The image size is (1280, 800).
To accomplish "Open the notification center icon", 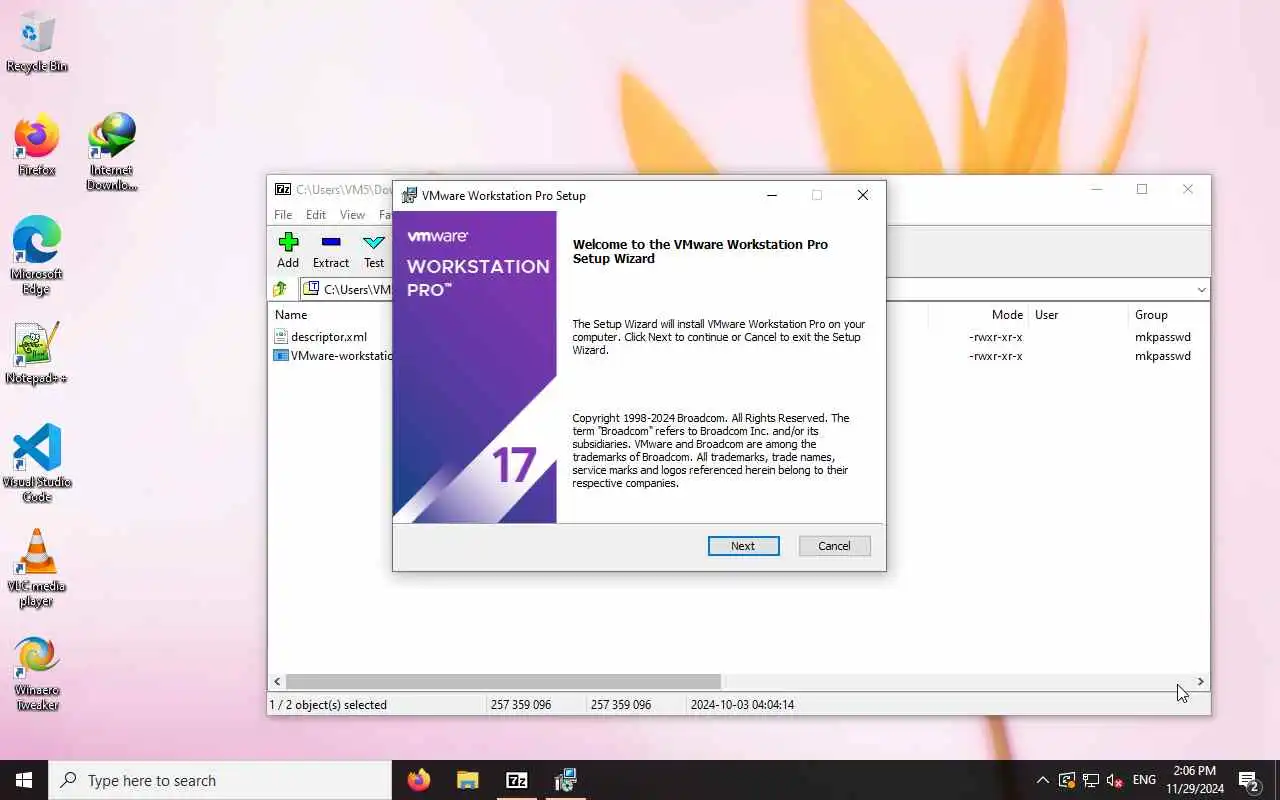I will (1250, 780).
